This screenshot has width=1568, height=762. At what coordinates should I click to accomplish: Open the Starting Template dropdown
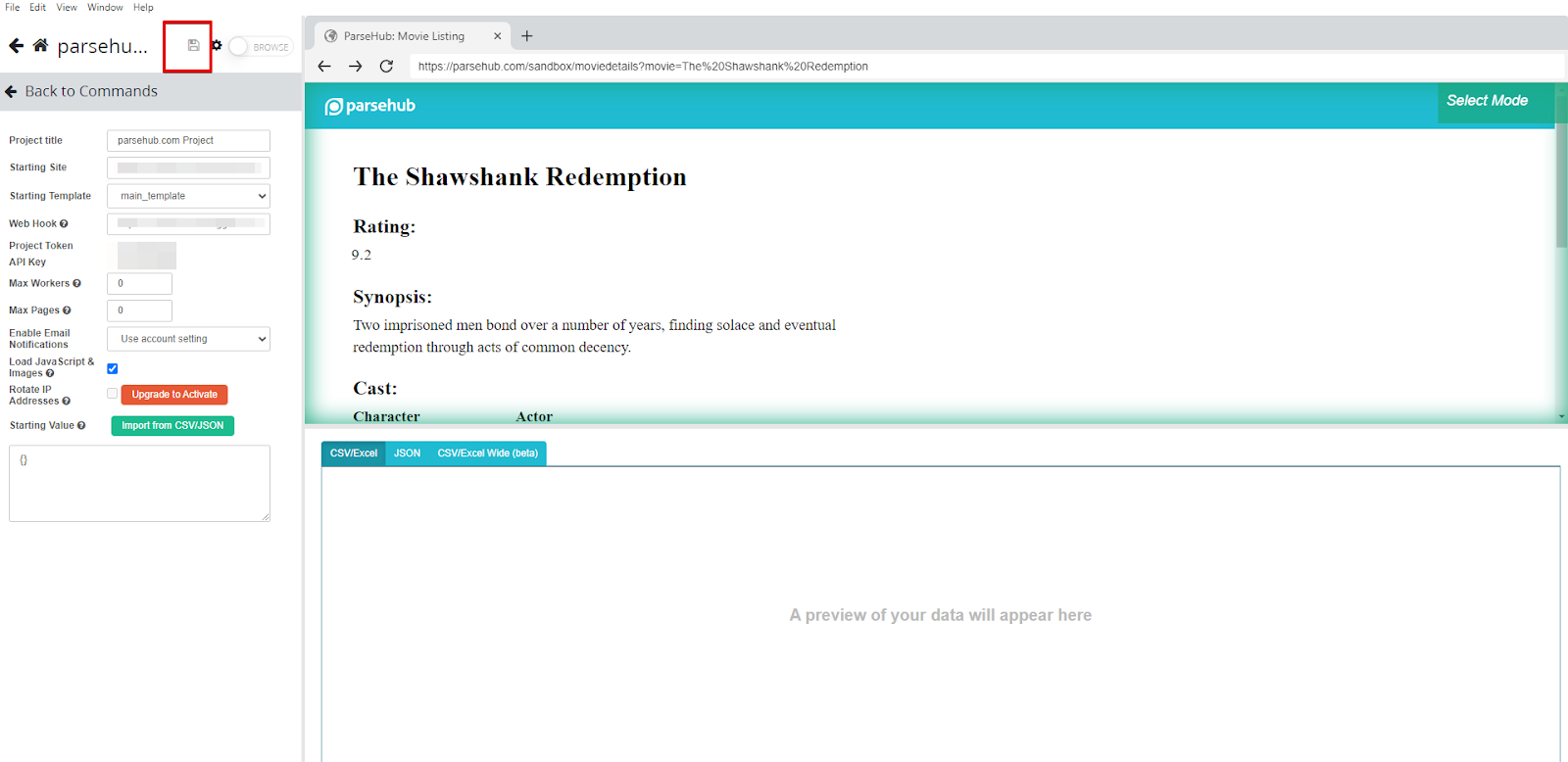188,196
